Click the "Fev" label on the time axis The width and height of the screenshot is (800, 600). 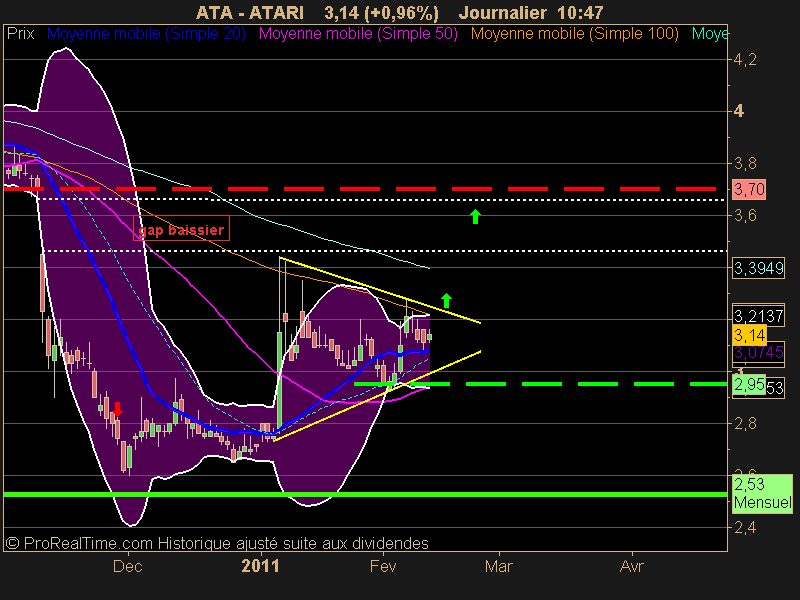383,566
